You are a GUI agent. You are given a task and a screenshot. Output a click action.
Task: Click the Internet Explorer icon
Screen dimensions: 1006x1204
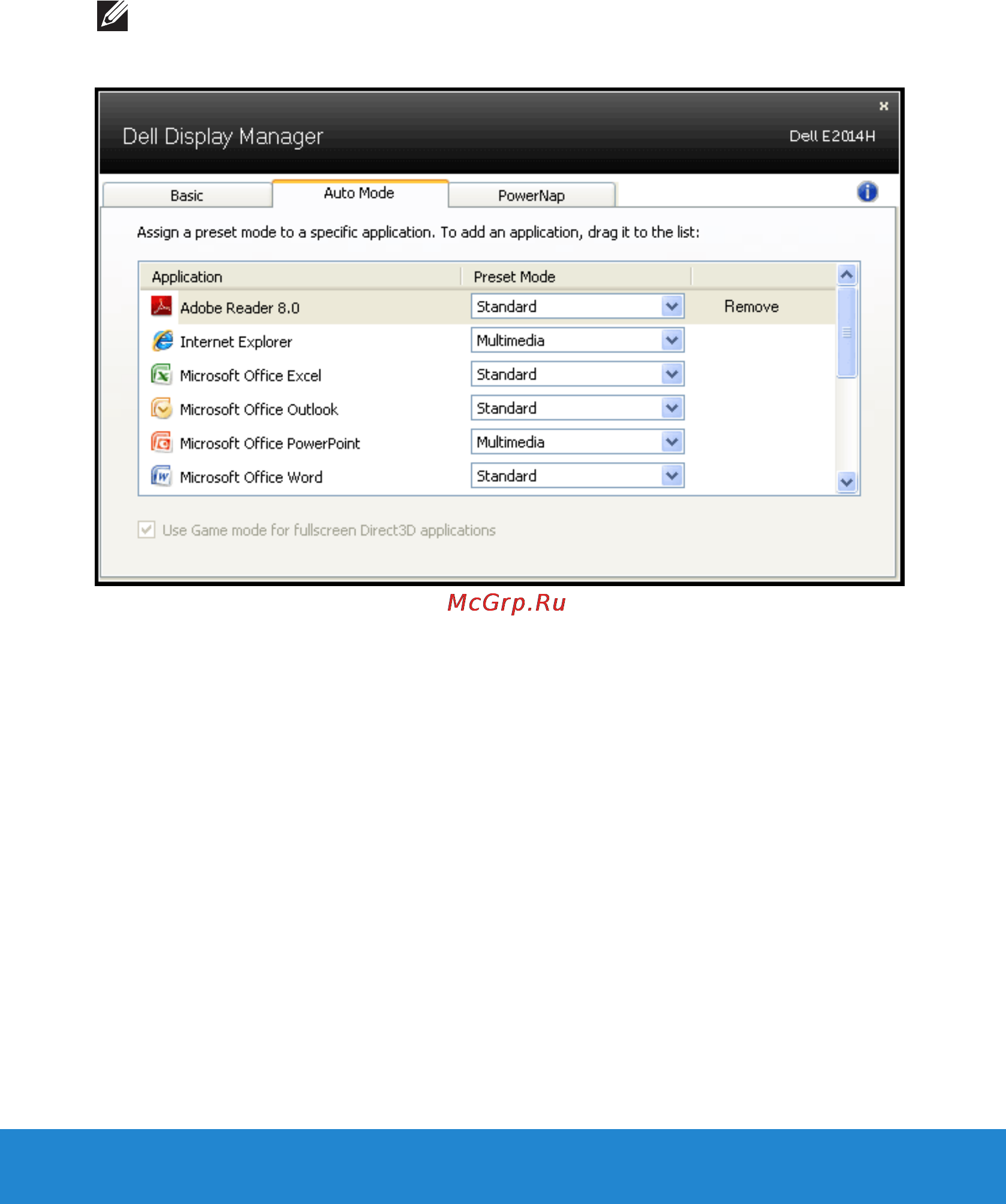pyautogui.click(x=162, y=340)
